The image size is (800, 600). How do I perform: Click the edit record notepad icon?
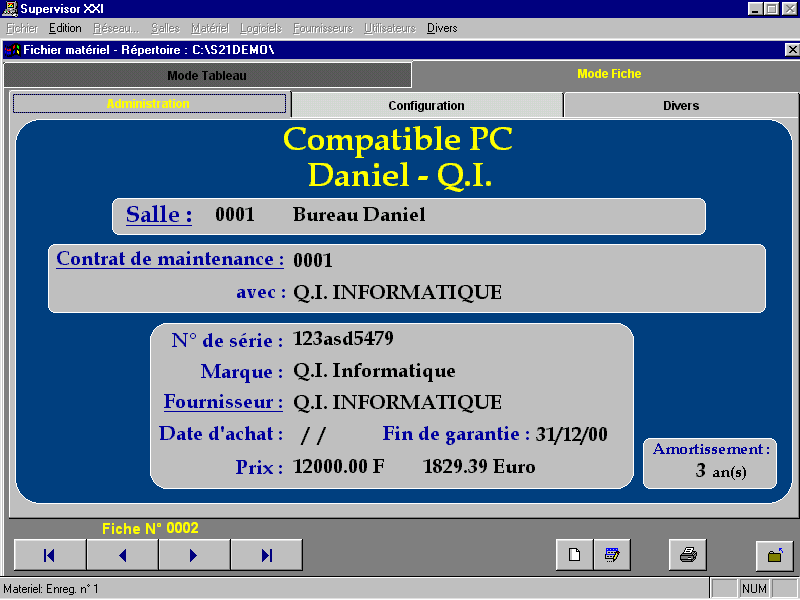[612, 555]
